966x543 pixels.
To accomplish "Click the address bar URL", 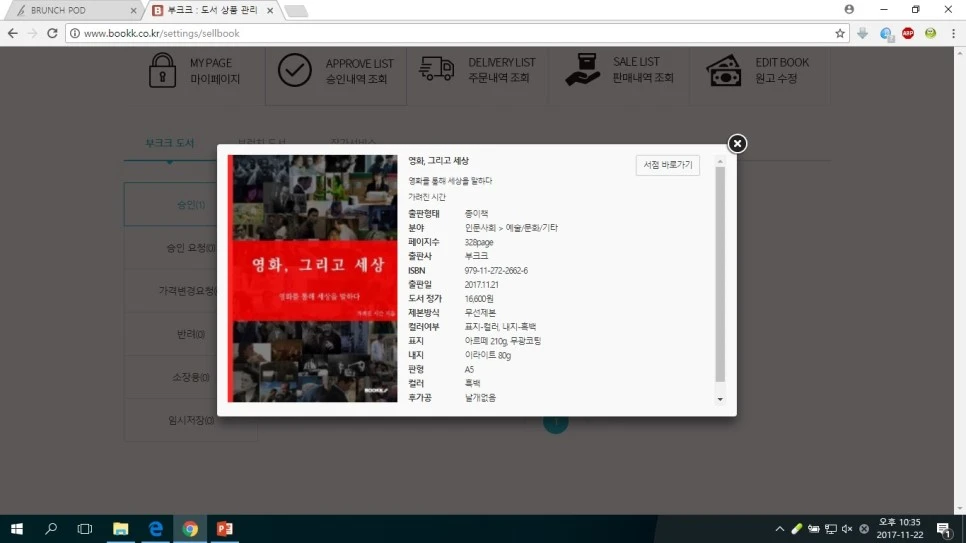I will pos(161,33).
